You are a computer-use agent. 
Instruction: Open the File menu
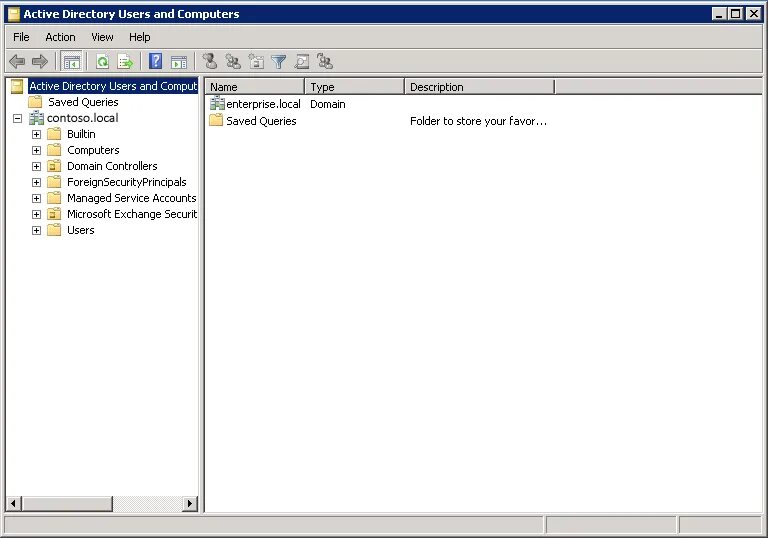[x=21, y=37]
